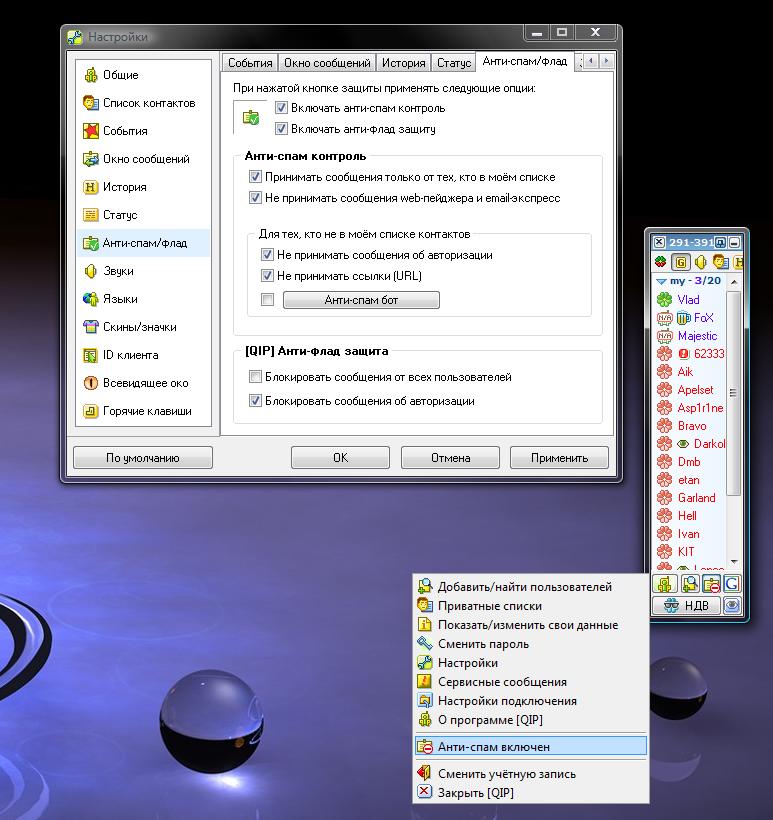773x820 pixels.
Task: Click the tab strip left scroll arrow
Action: 591,61
